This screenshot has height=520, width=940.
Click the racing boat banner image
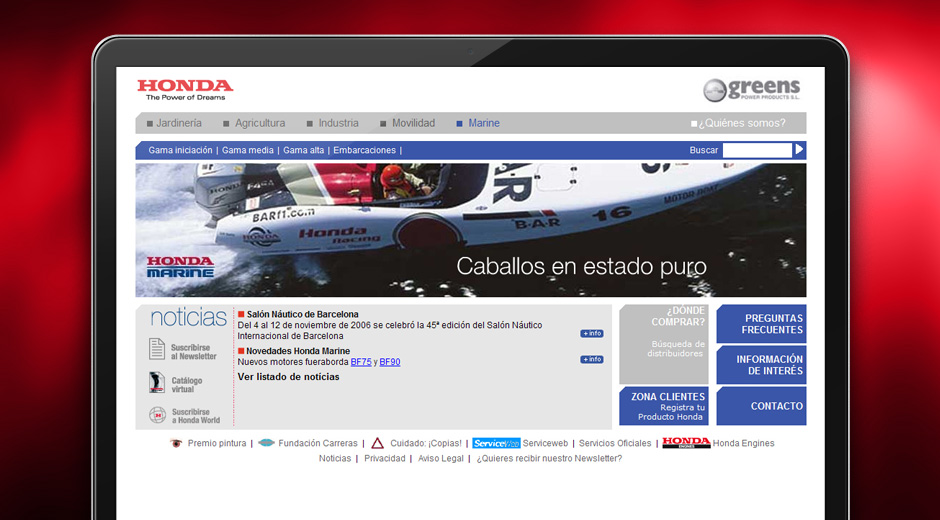(x=471, y=230)
